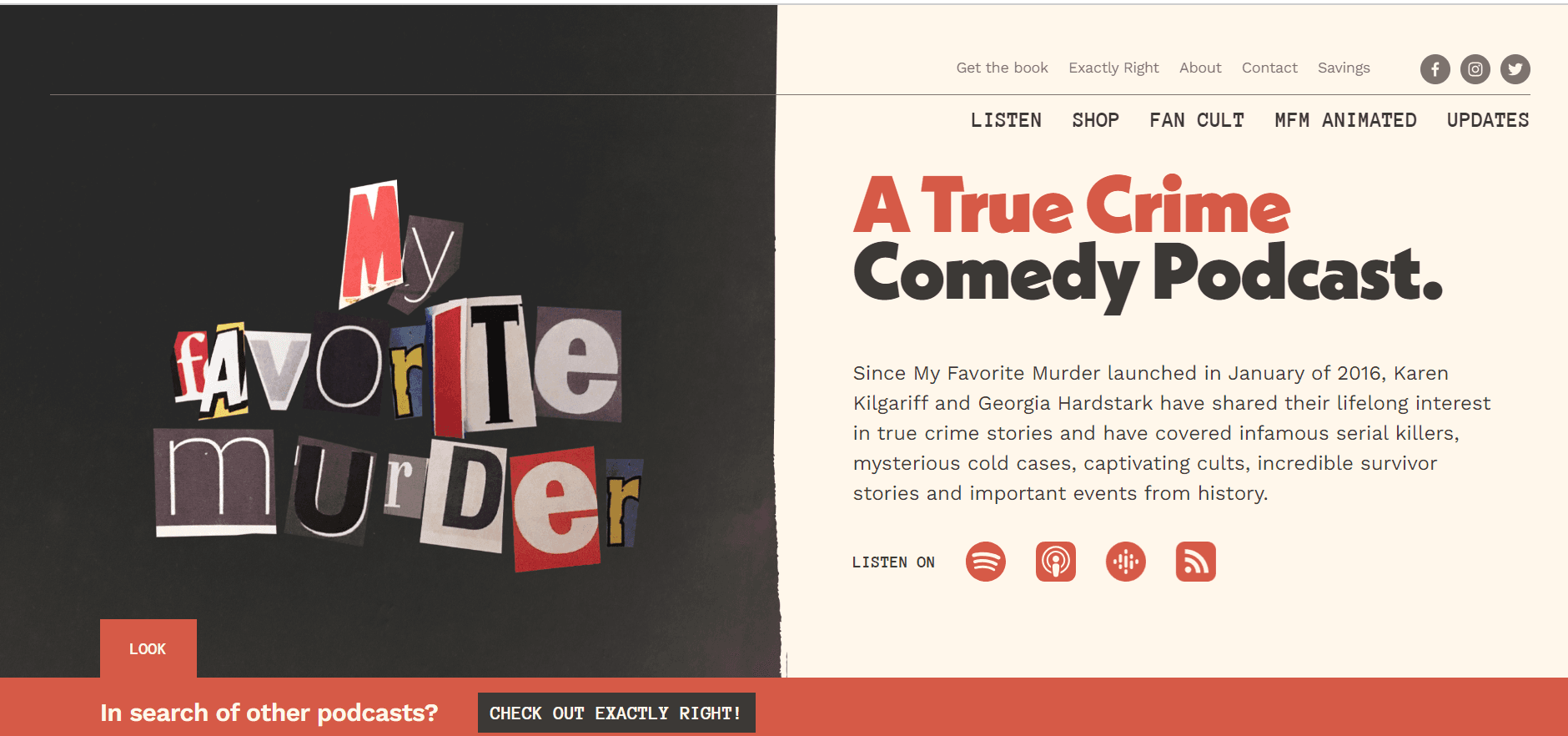The height and width of the screenshot is (736, 1568).
Task: Open the SHOP menu item
Action: pos(1095,120)
